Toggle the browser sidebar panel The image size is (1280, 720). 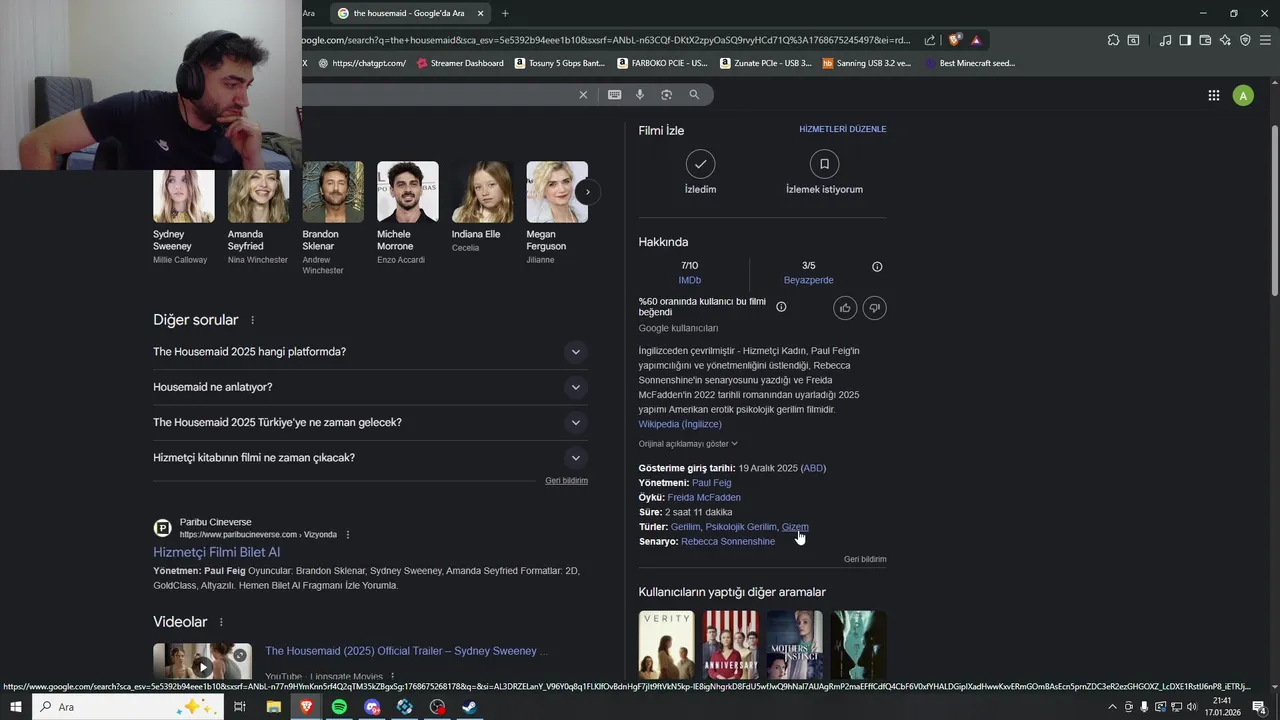[x=1185, y=40]
